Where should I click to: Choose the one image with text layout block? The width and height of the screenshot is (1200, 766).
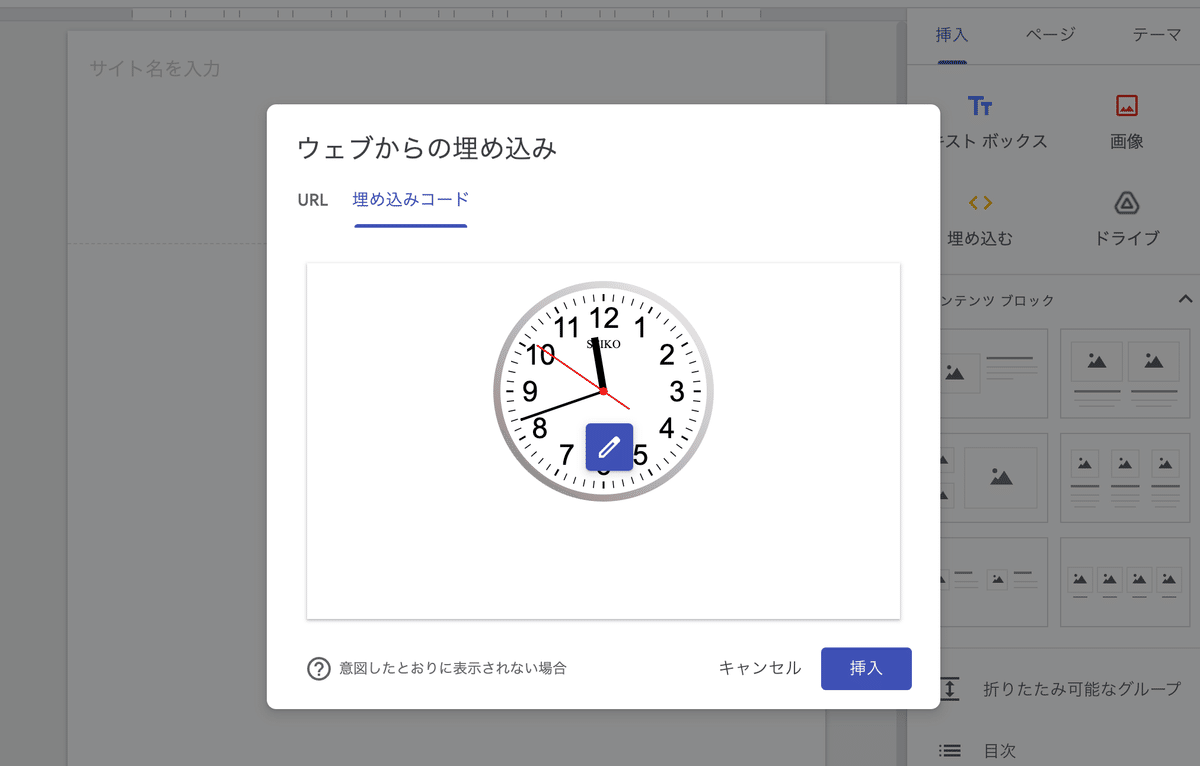click(994, 373)
